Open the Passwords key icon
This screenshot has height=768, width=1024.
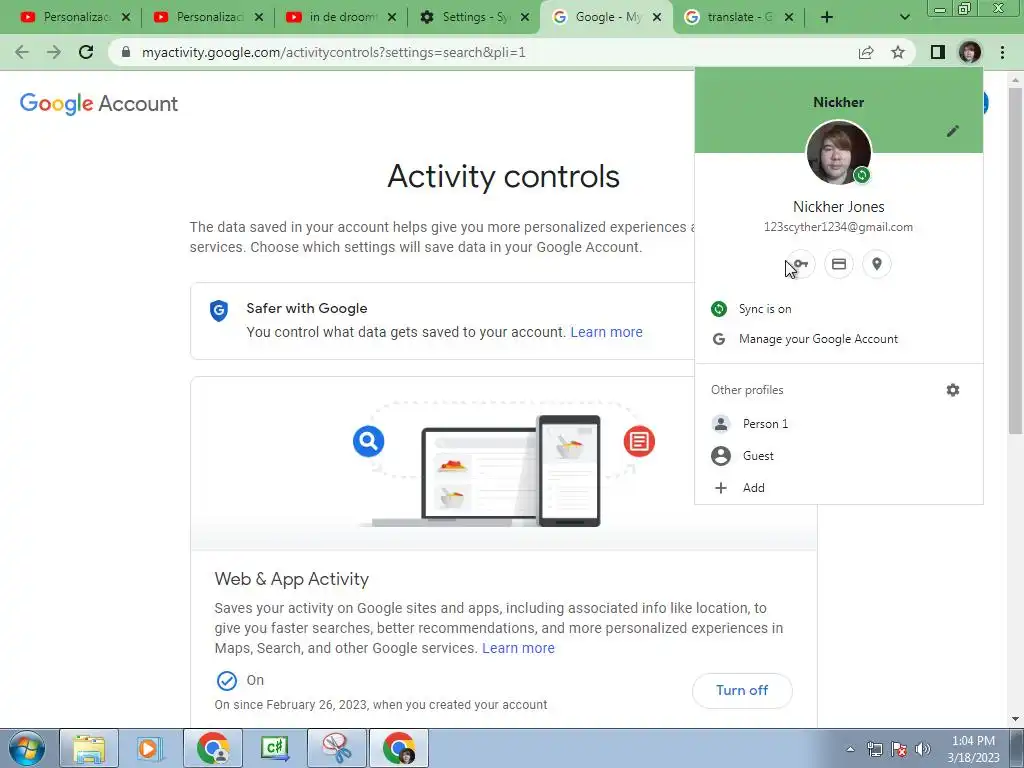(x=801, y=264)
